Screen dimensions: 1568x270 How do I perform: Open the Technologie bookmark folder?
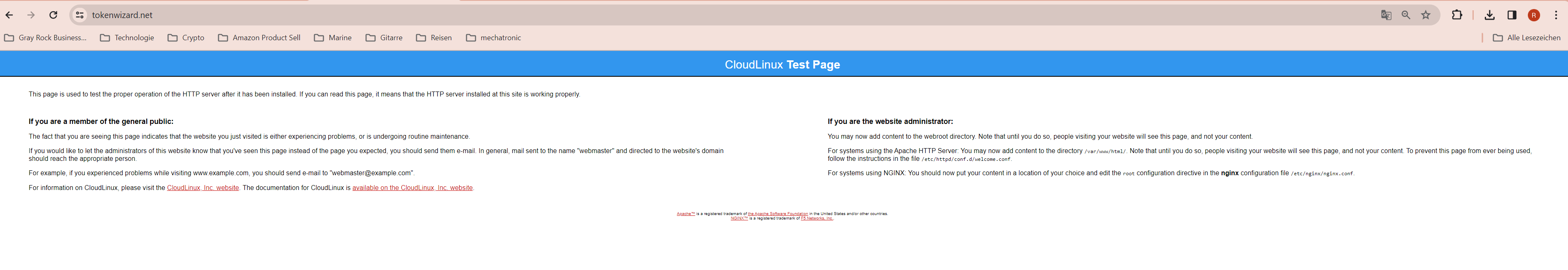127,38
